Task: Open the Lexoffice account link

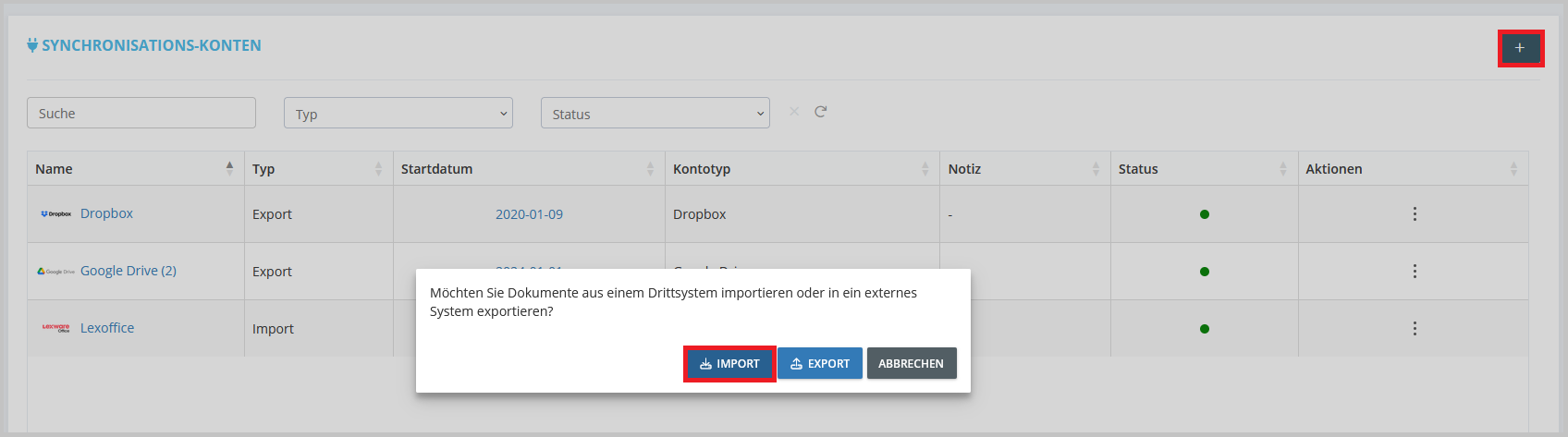Action: click(107, 328)
